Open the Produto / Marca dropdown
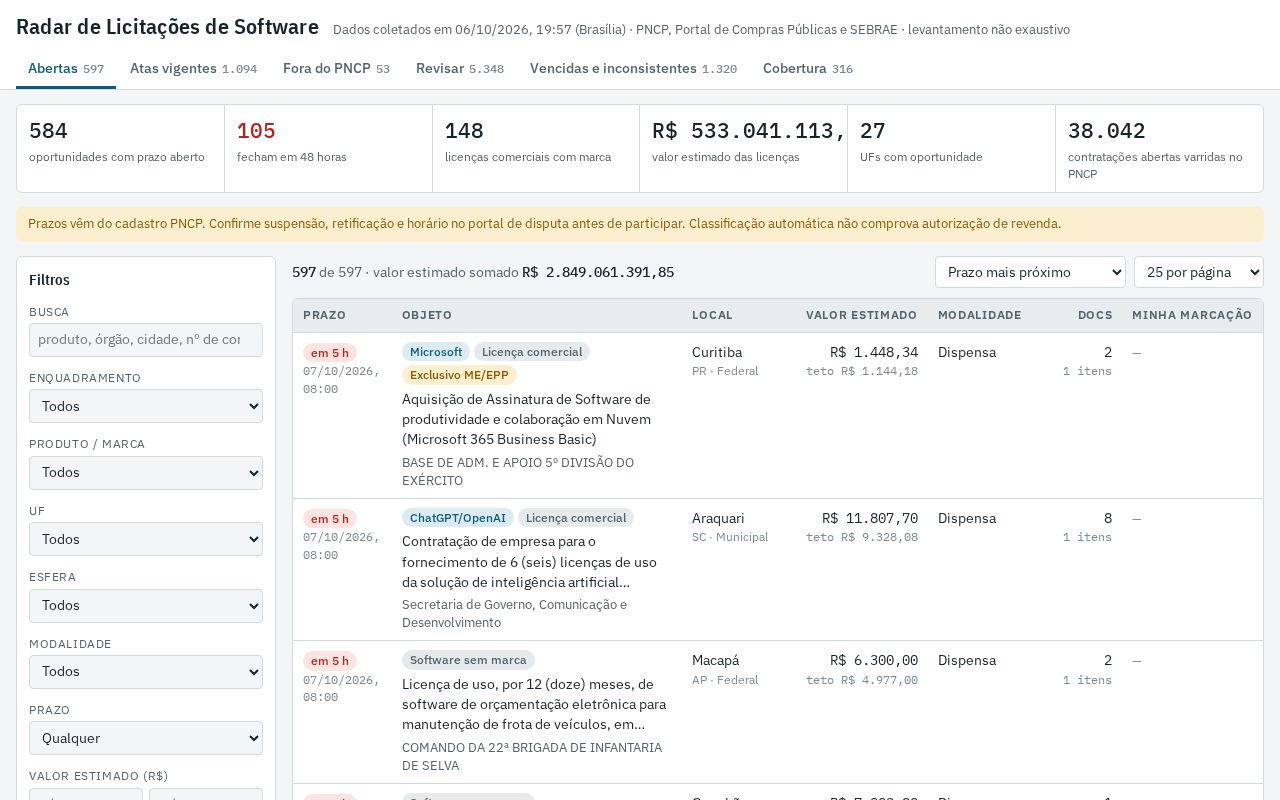This screenshot has width=1280, height=800. (146, 472)
